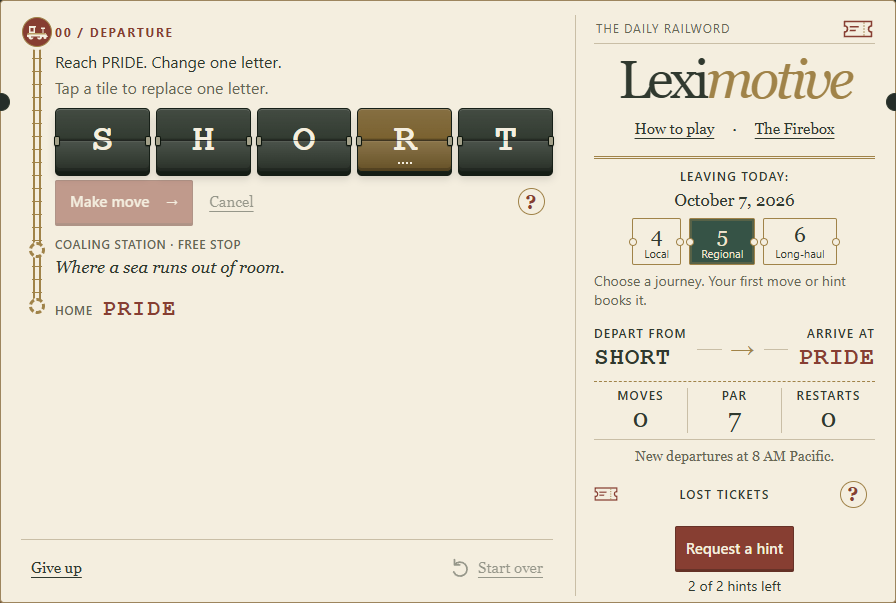
Task: Tap the H letter tile
Action: click(203, 142)
